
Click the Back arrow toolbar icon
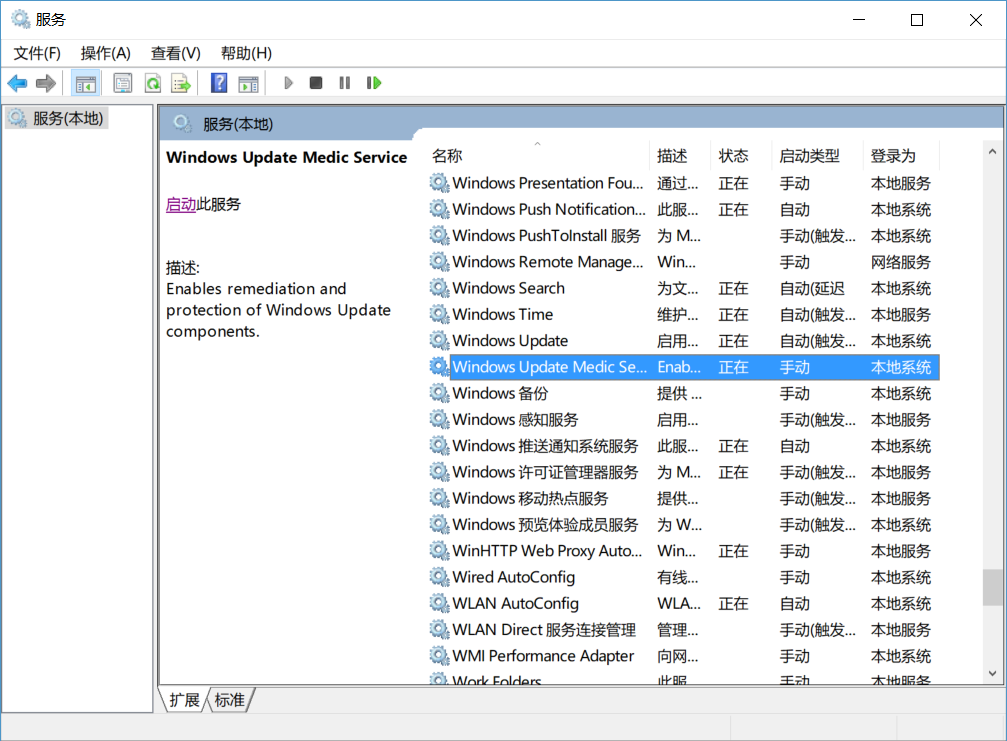pos(17,83)
